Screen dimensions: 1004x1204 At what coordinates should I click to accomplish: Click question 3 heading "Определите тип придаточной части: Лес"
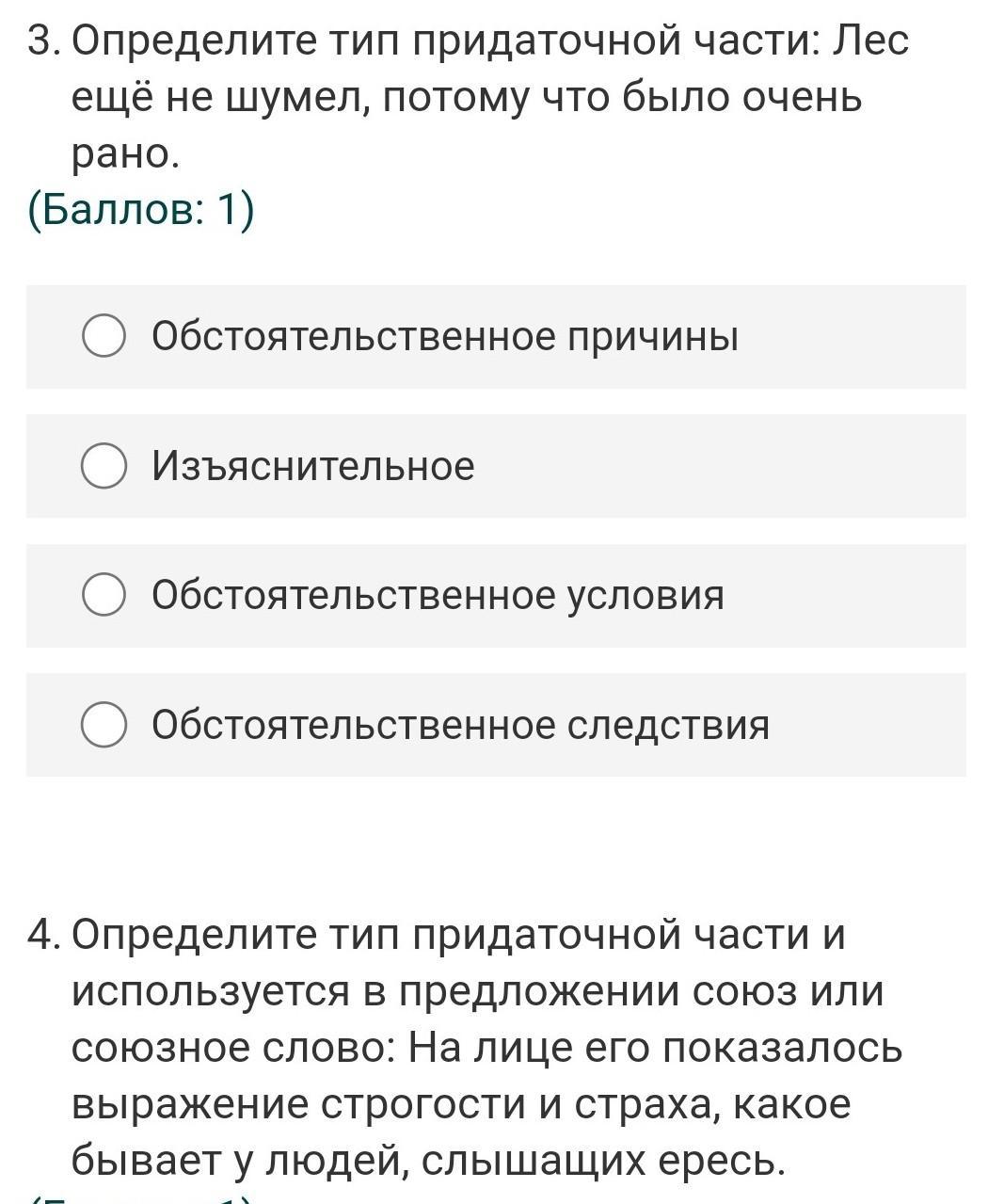[489, 41]
